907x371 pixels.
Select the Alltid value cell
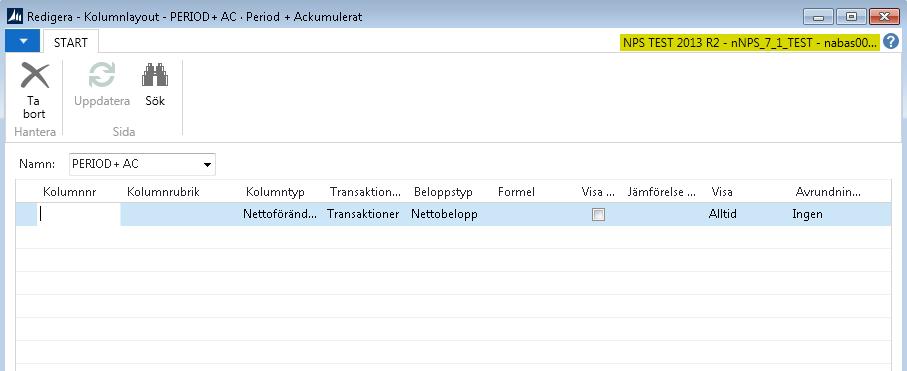pyautogui.click(x=747, y=214)
